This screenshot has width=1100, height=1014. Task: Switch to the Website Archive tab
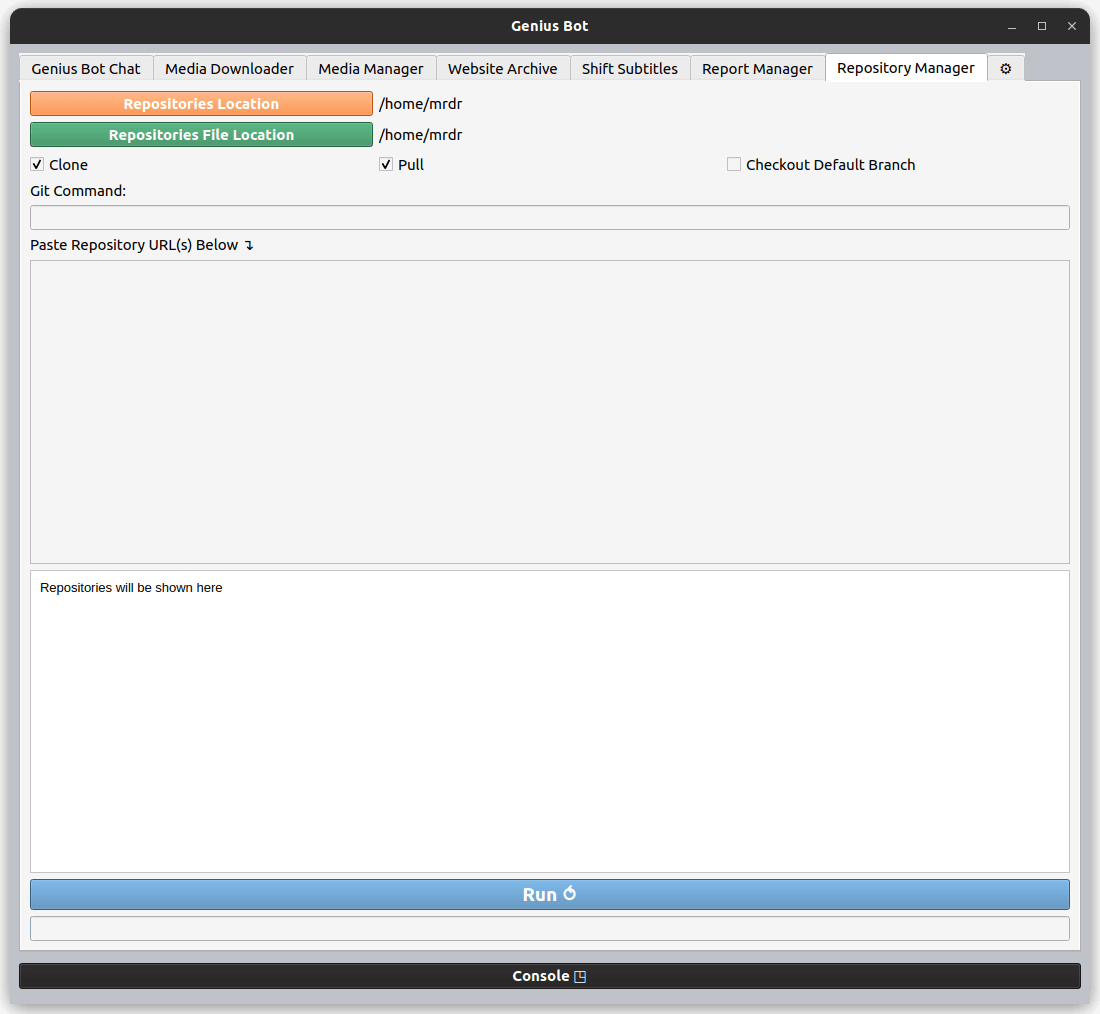[502, 68]
